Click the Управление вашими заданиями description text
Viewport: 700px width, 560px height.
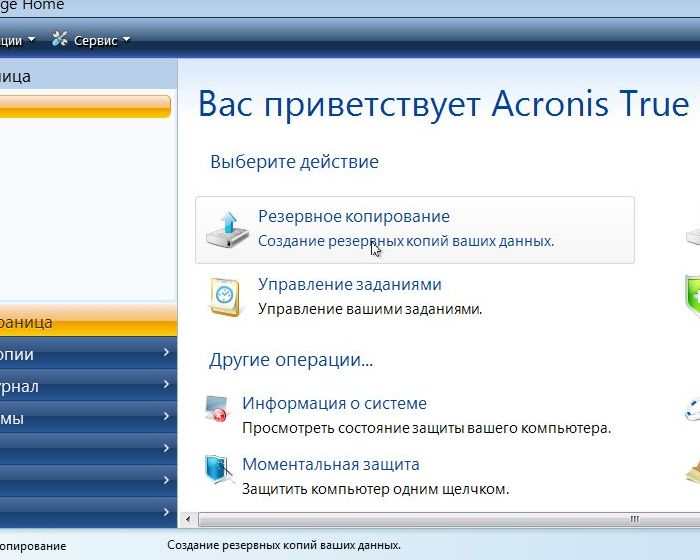click(x=370, y=309)
